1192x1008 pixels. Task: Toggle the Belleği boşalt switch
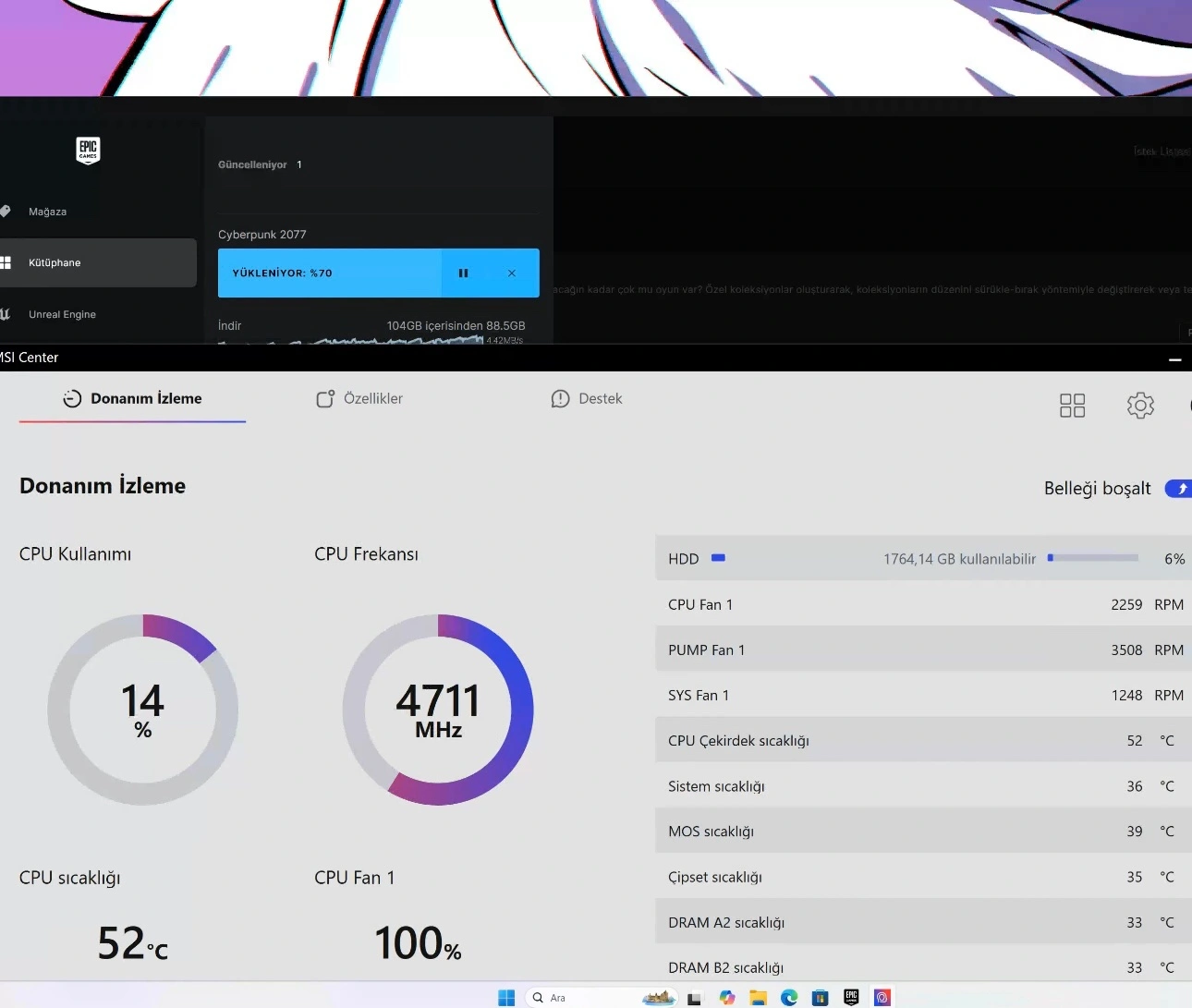point(1179,488)
